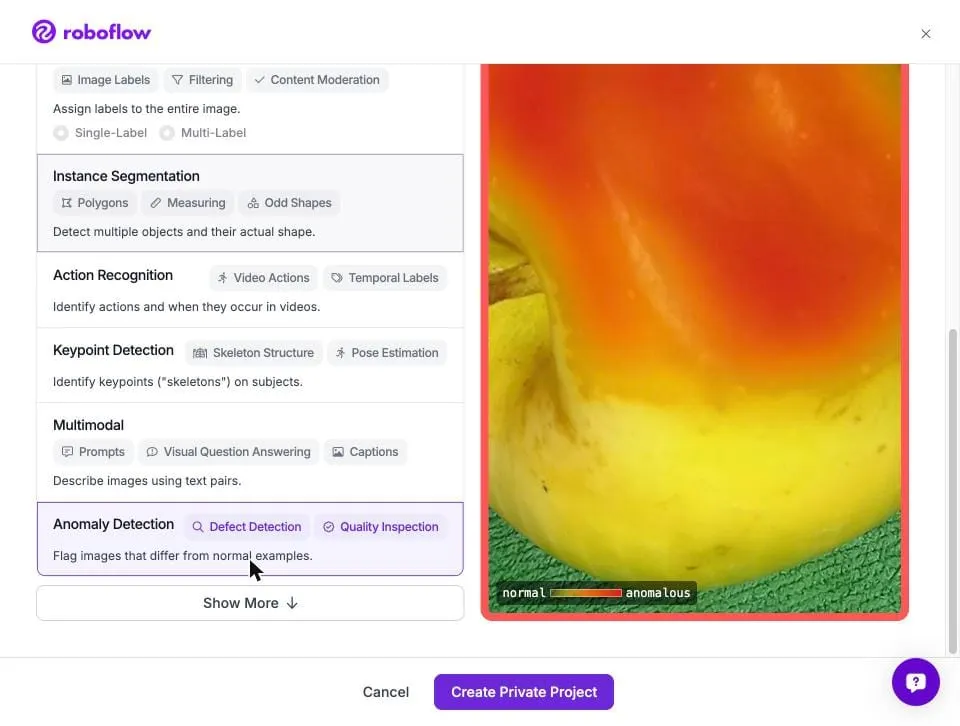Click "Flag images that differ from normal examples."

tap(182, 556)
